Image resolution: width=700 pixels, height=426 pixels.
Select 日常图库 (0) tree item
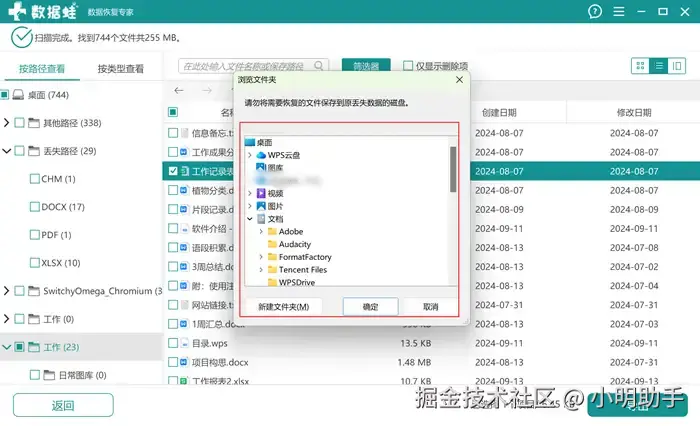click(x=68, y=375)
